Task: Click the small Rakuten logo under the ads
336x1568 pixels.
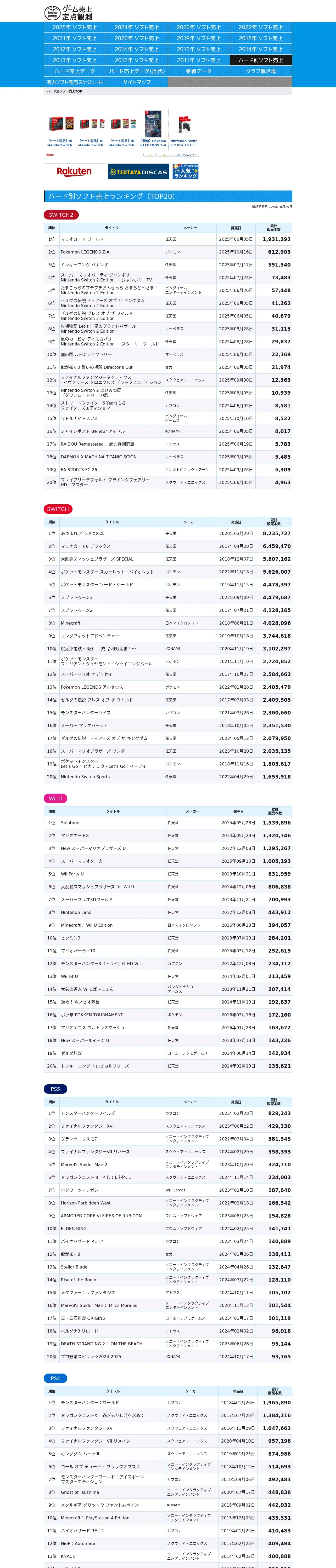Action: (49, 155)
